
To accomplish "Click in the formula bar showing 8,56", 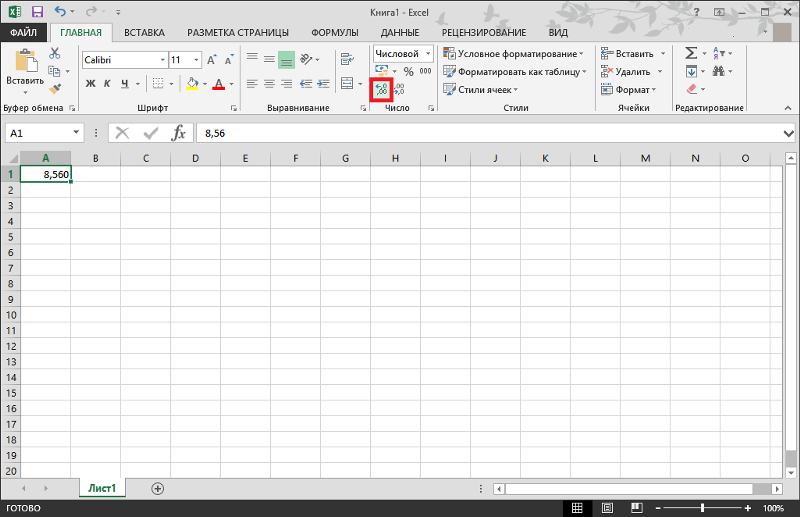I will coord(490,133).
